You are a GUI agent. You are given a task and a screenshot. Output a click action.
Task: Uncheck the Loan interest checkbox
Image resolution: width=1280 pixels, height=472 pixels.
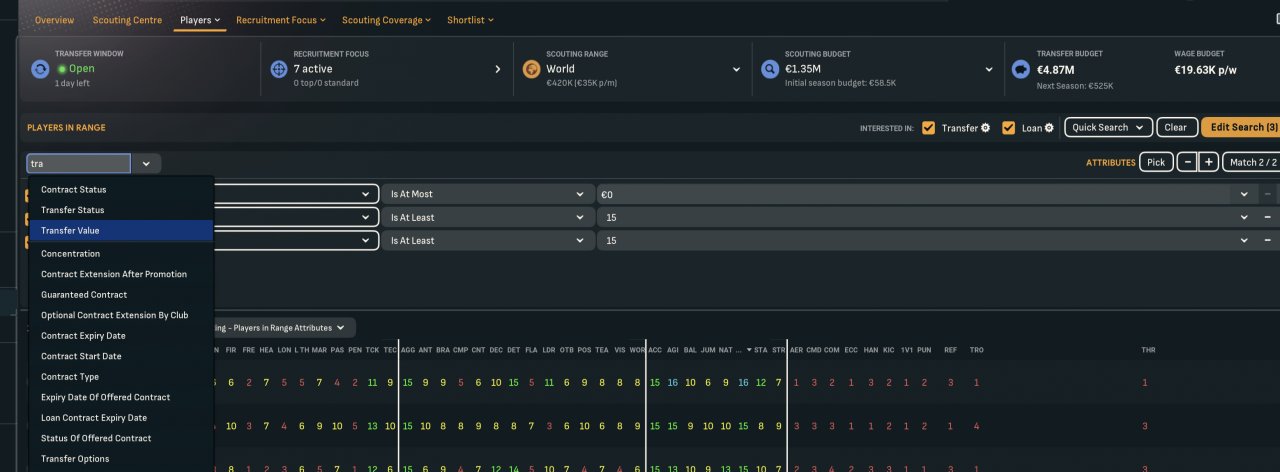tap(1008, 128)
